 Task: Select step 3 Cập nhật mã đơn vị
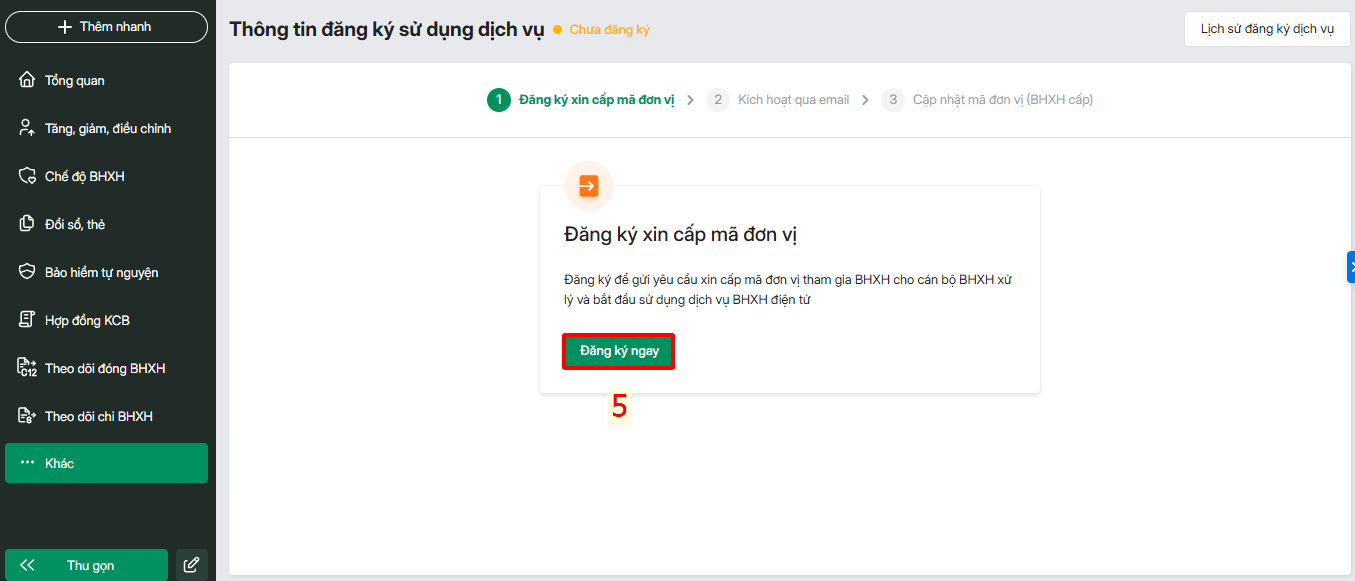[987, 100]
